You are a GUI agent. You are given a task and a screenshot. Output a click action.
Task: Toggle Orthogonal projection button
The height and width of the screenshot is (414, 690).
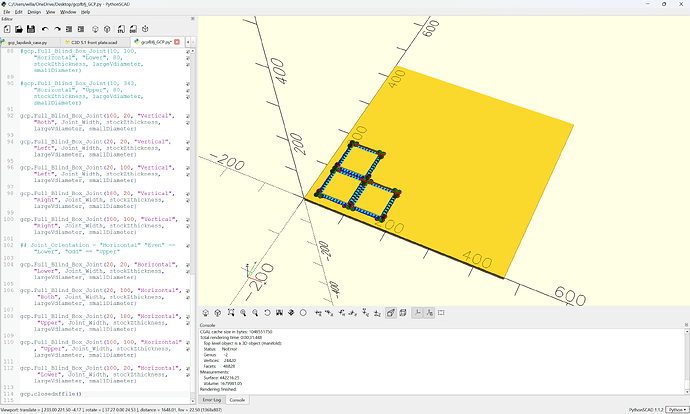(403, 313)
